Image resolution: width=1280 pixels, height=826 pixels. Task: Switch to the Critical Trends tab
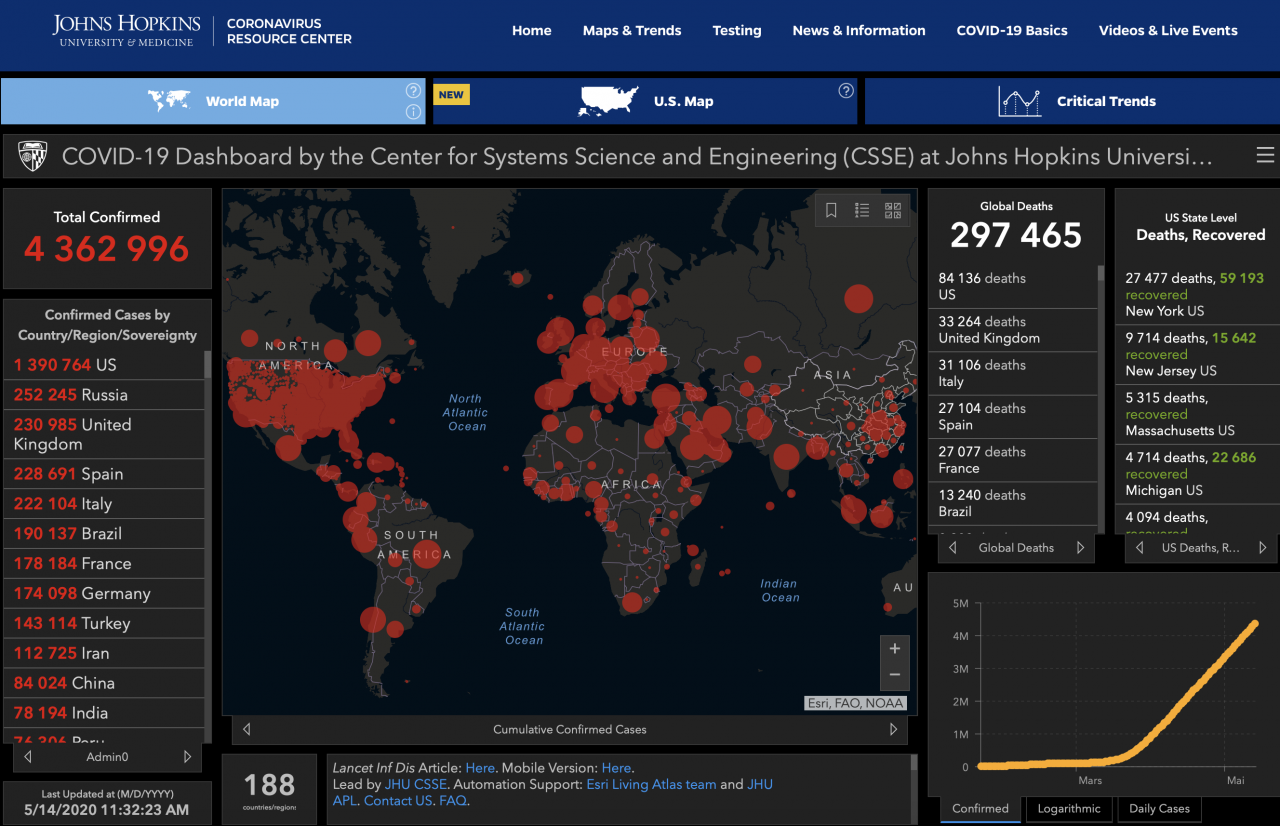coord(1072,101)
